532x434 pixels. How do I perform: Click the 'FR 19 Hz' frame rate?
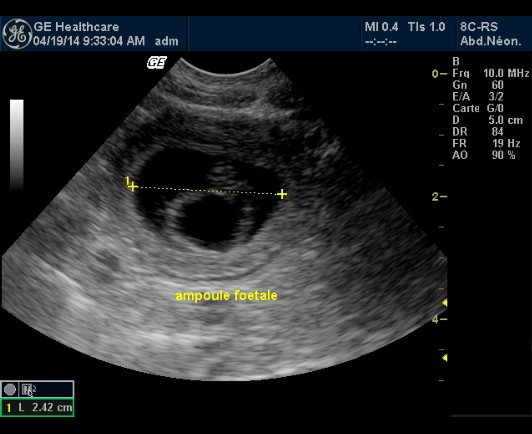click(486, 144)
